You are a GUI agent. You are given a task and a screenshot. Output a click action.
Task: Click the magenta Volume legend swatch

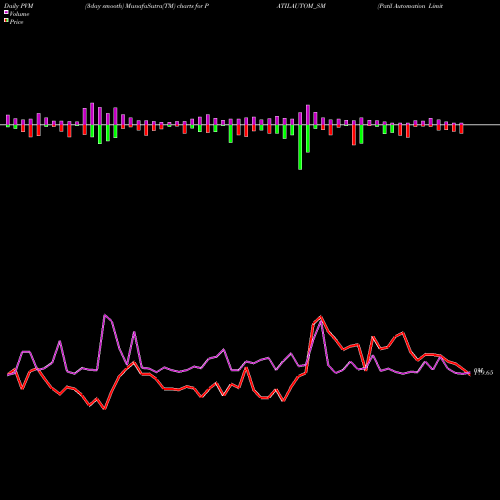[6, 12]
